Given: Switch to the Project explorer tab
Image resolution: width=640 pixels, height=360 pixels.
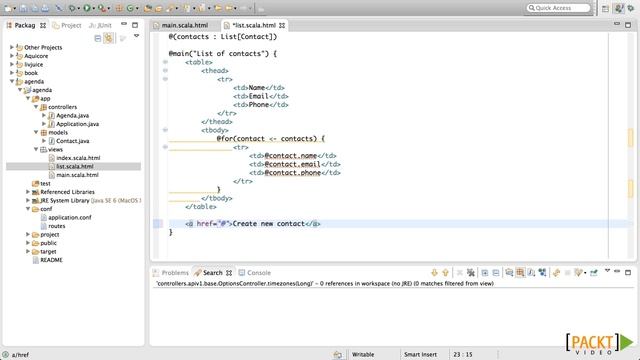Looking at the screenshot, I should point(67,25).
